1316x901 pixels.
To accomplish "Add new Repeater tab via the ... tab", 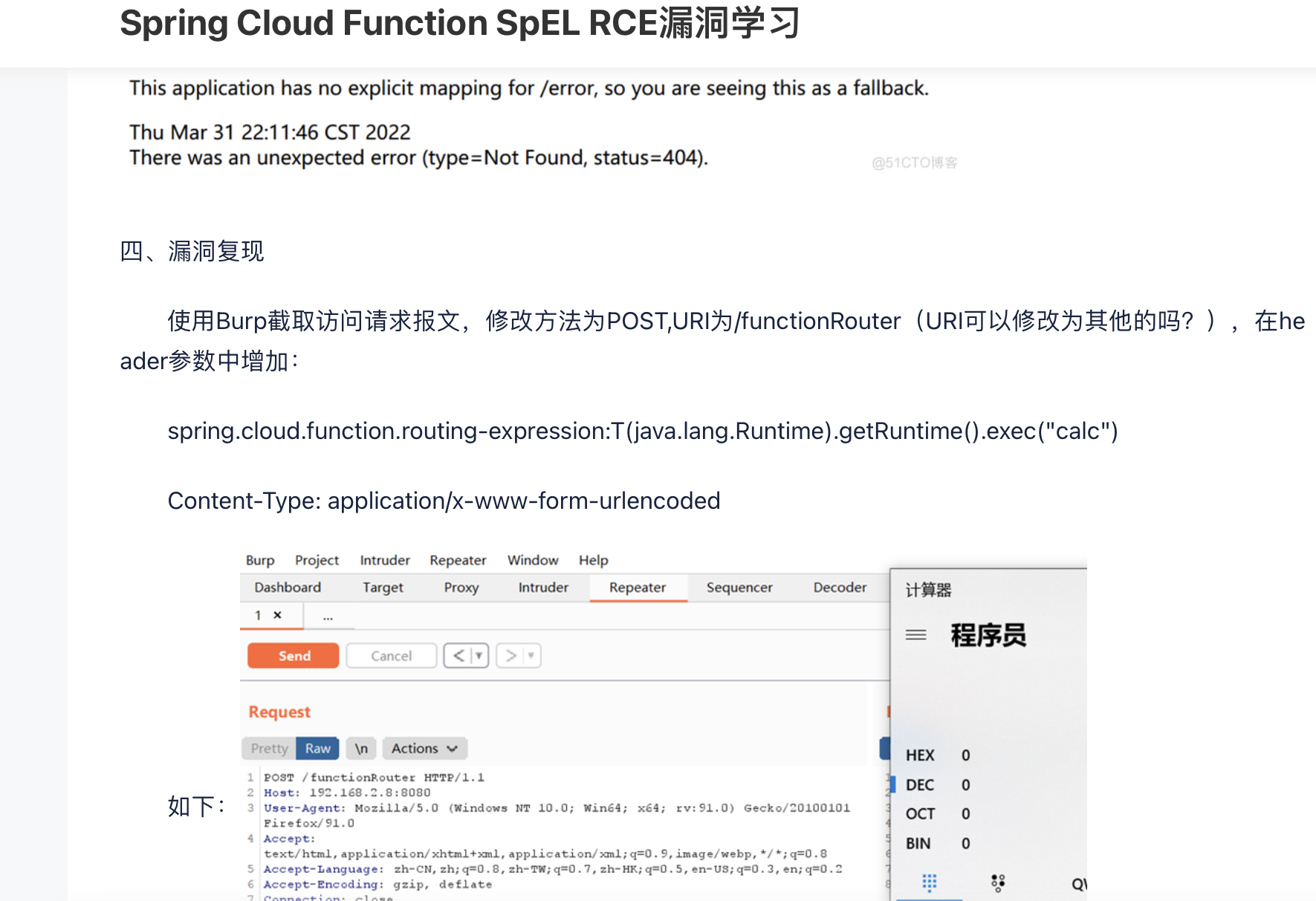I will (328, 616).
